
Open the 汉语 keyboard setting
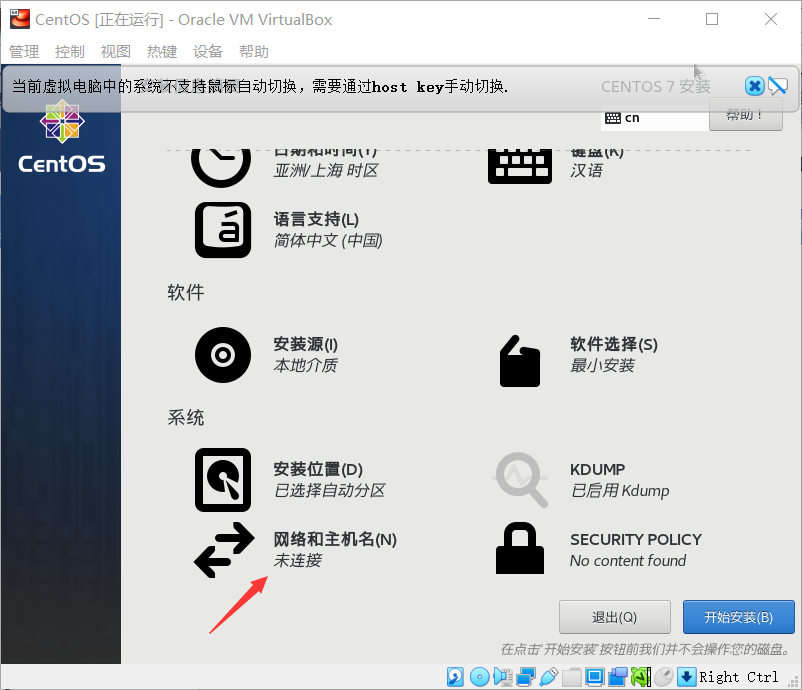(x=587, y=170)
